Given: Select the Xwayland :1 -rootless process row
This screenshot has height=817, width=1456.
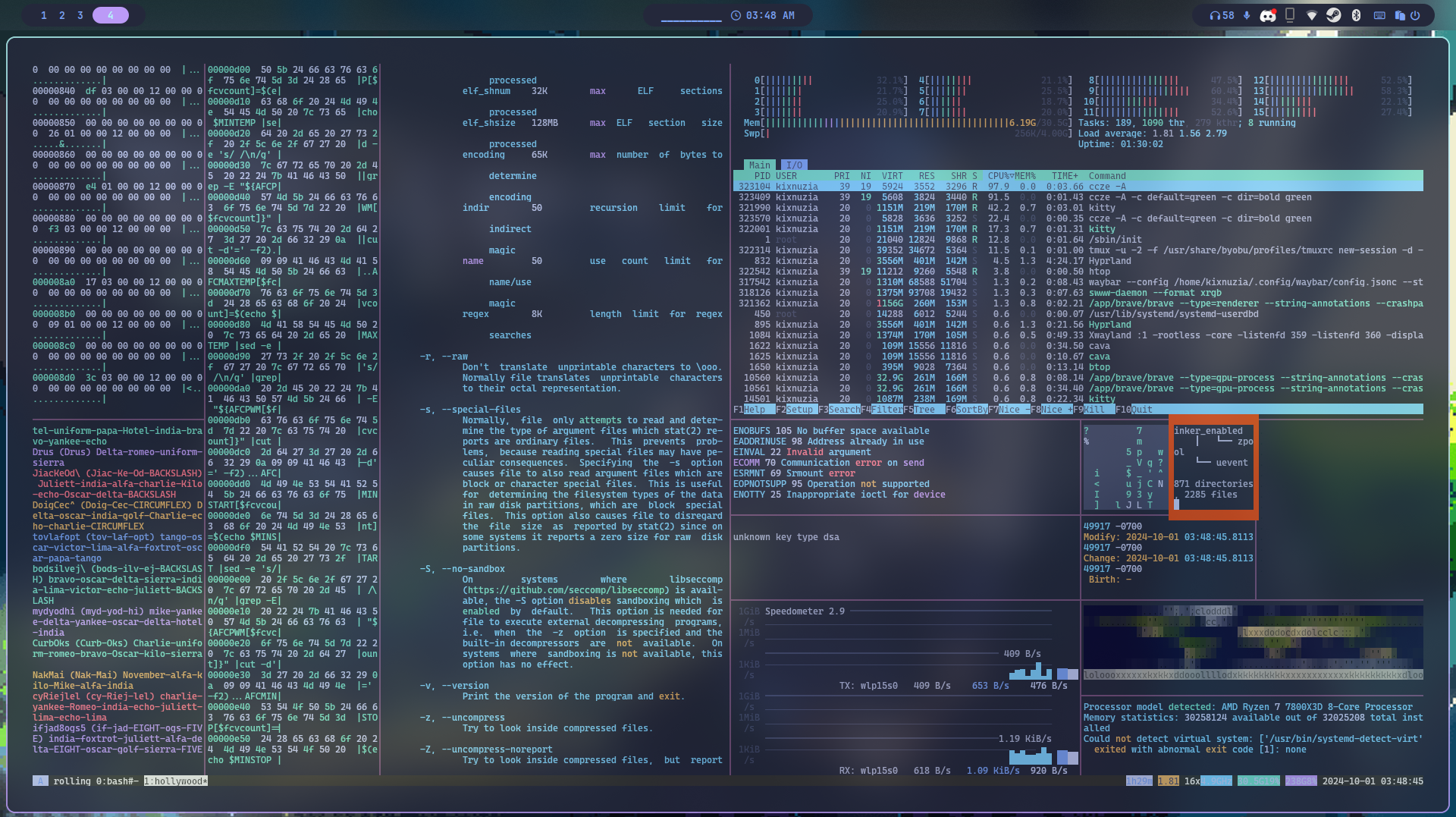Looking at the screenshot, I should 1078,335.
